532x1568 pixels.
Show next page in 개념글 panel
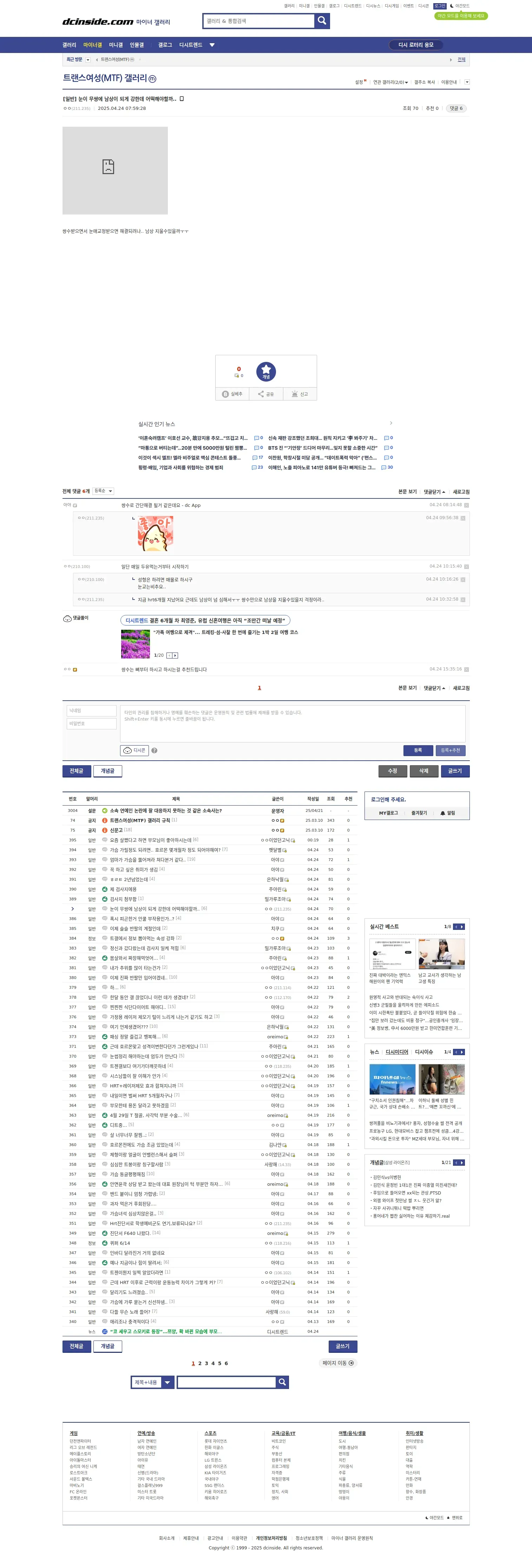coord(462,1163)
